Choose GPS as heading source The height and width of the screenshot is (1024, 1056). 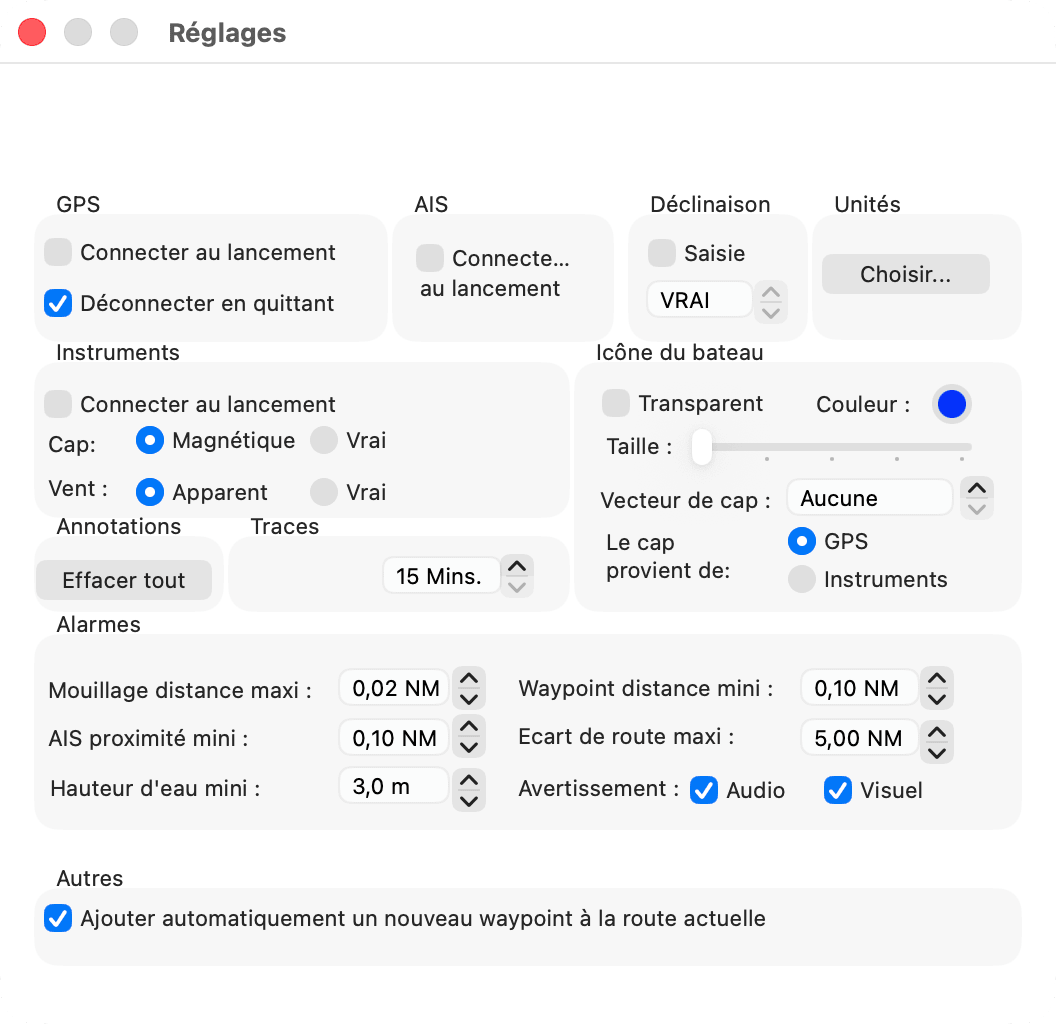(801, 542)
